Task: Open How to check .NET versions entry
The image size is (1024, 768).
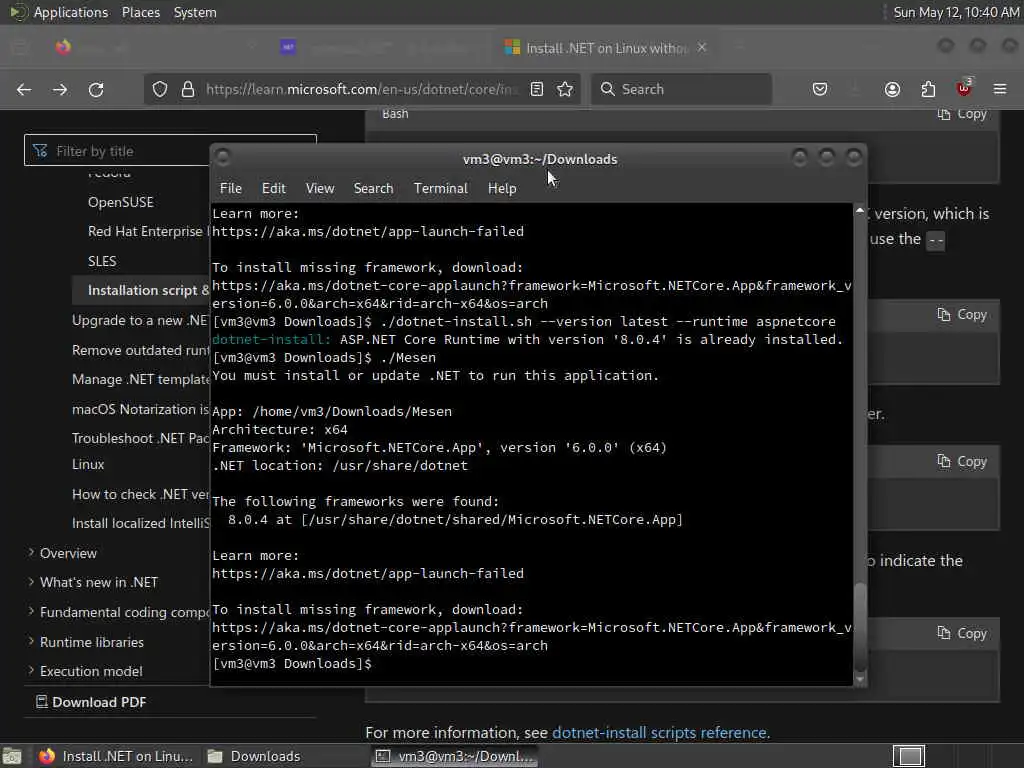Action: [x=140, y=494]
